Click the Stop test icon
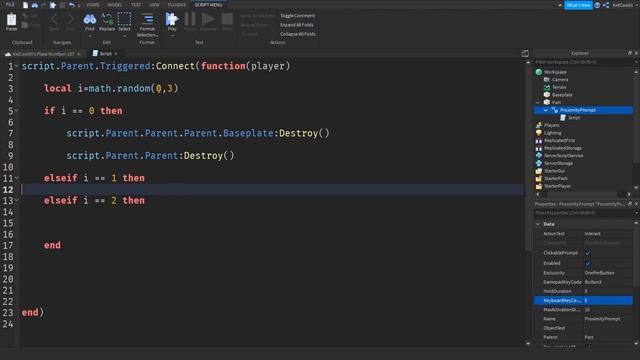Image resolution: width=640 pixels, height=360 pixels. pos(227,19)
